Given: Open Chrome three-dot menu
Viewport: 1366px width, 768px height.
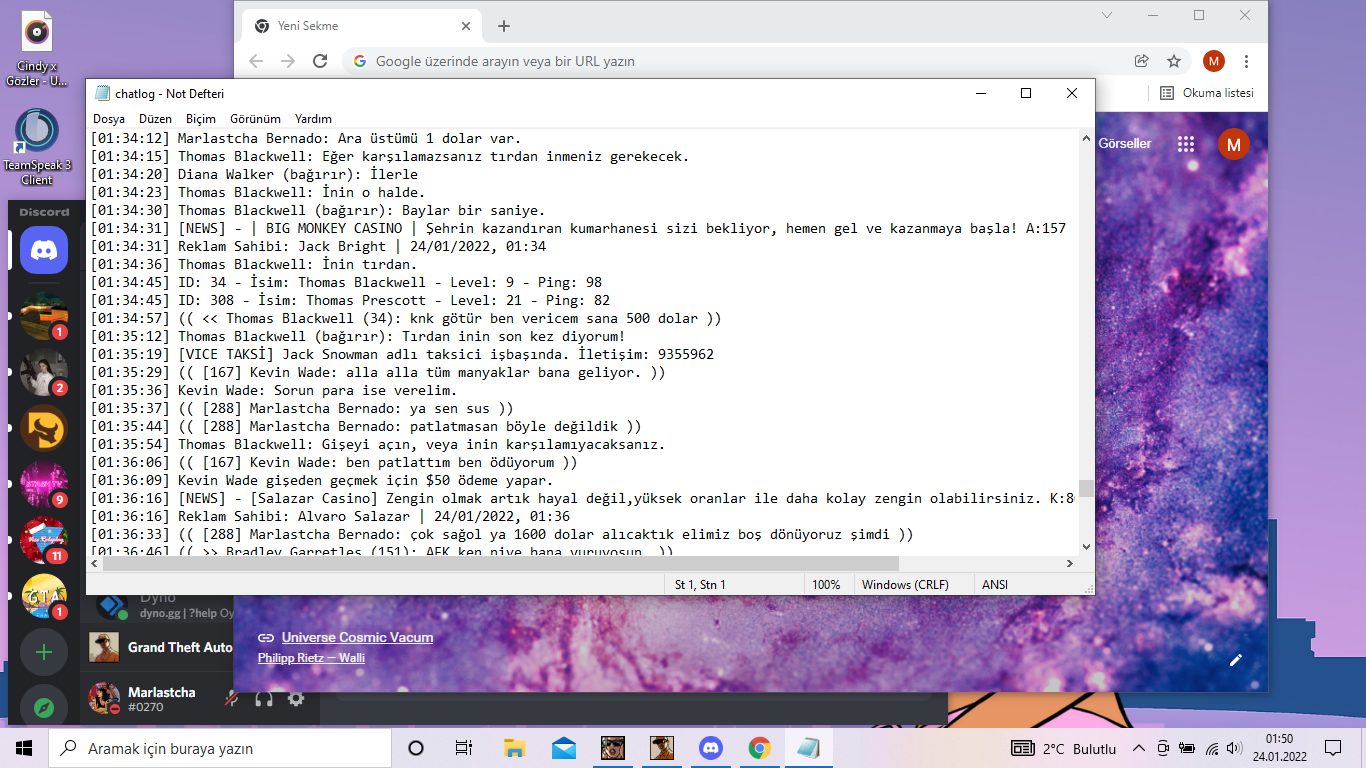Looking at the screenshot, I should click(x=1246, y=61).
